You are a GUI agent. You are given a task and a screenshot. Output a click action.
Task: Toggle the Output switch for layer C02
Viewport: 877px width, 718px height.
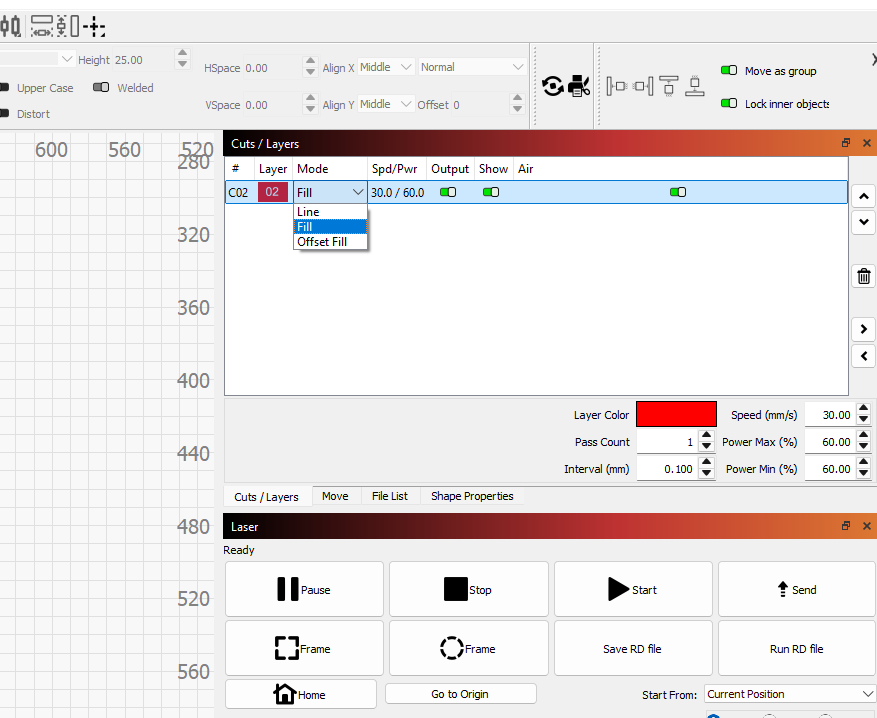448,192
